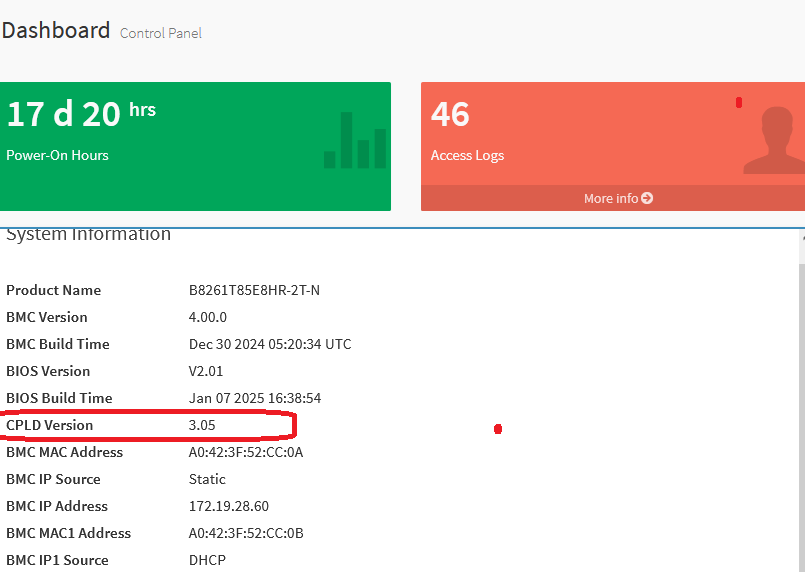The height and width of the screenshot is (572, 805).
Task: Select the Dashboard page heading
Action: click(x=56, y=30)
